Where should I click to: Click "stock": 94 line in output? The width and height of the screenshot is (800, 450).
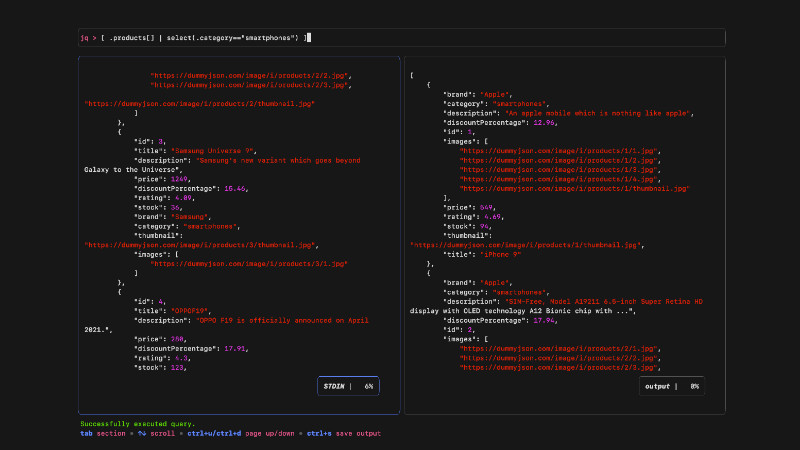tap(467, 227)
